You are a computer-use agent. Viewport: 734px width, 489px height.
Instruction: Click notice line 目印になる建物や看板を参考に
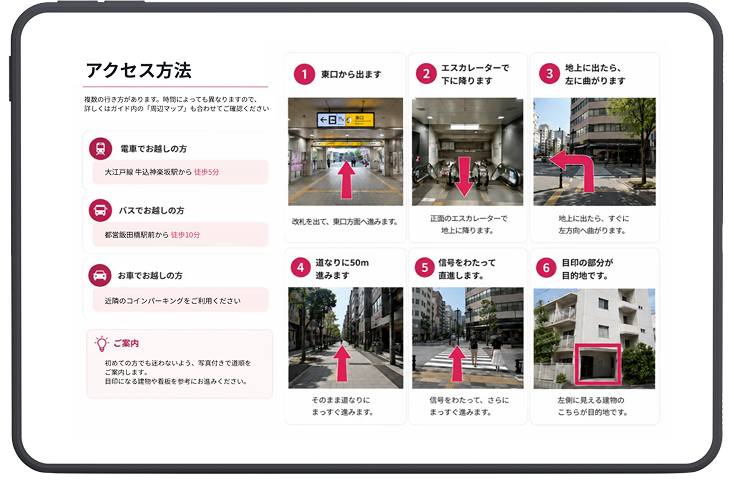[x=176, y=381]
